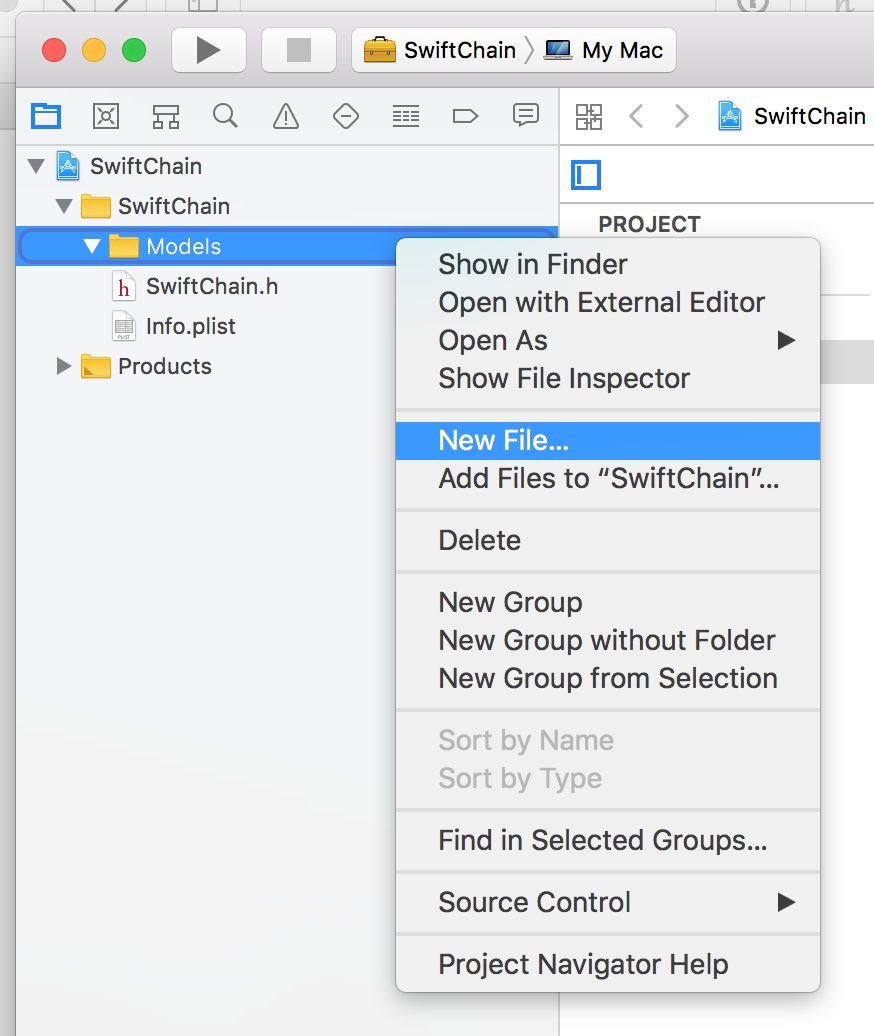Select the Products folder label
Image resolution: width=874 pixels, height=1036 pixels.
(x=165, y=366)
